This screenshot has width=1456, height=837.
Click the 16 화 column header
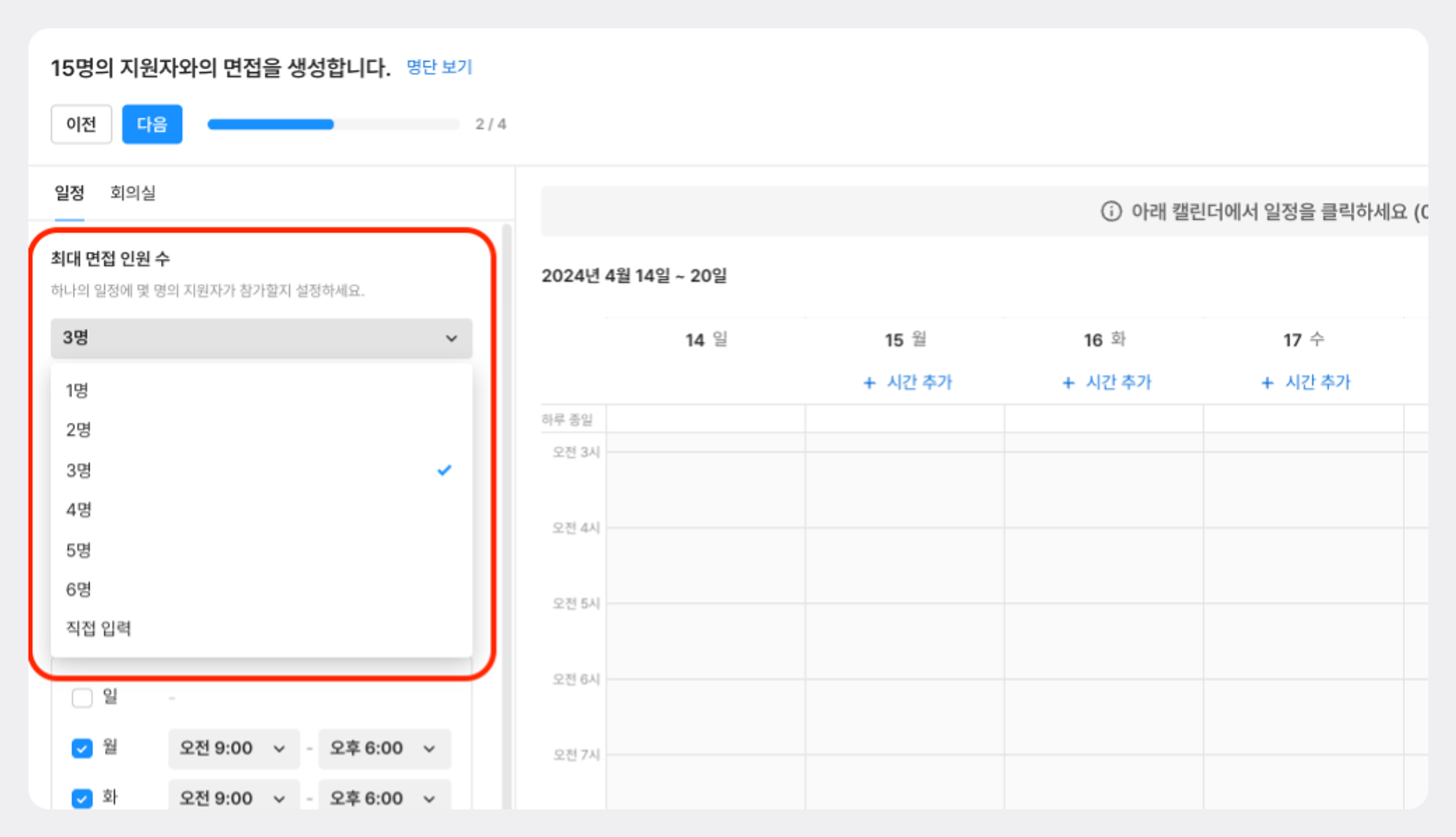tap(1104, 340)
